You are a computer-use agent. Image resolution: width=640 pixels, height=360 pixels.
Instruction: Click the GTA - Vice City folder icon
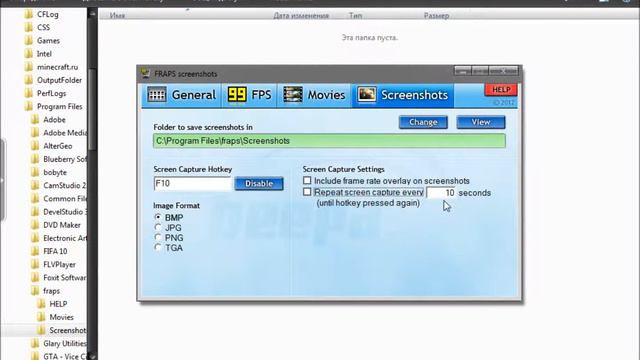point(35,356)
